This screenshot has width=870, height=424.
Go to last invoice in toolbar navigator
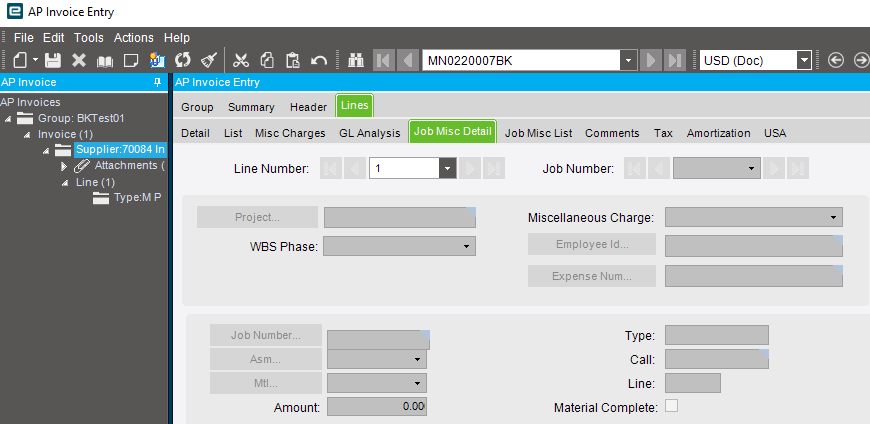tap(675, 60)
